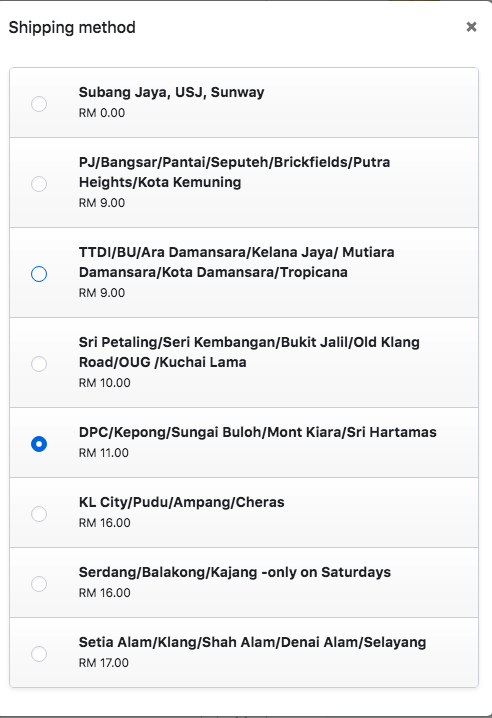
Task: Pick the Sri Petaling/Seri Kembangan radio option
Action: coord(39,364)
